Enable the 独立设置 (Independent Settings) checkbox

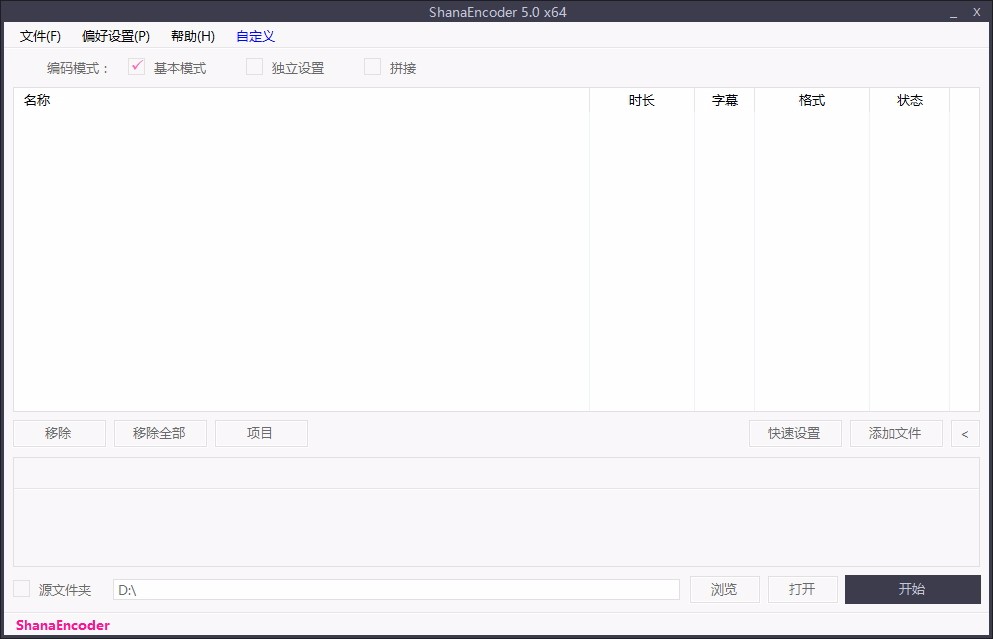(x=254, y=67)
